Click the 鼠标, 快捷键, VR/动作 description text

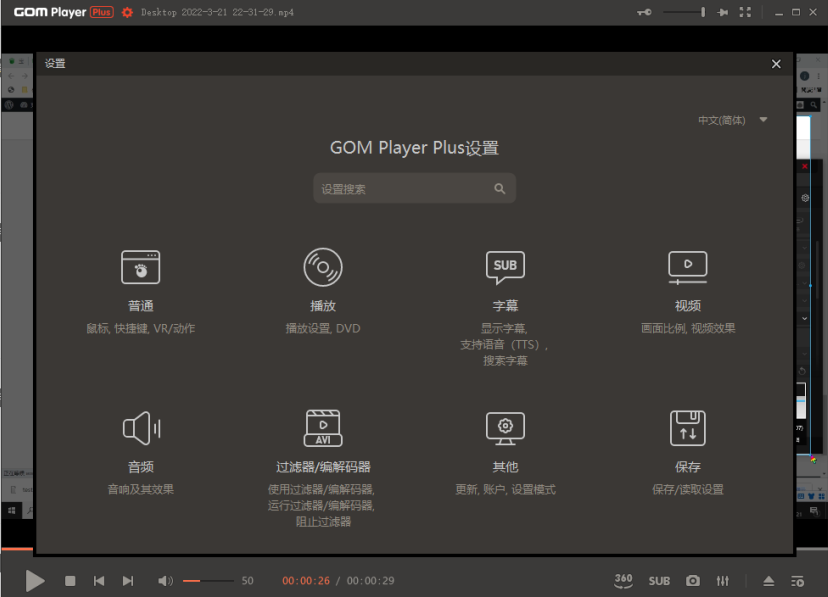140,328
